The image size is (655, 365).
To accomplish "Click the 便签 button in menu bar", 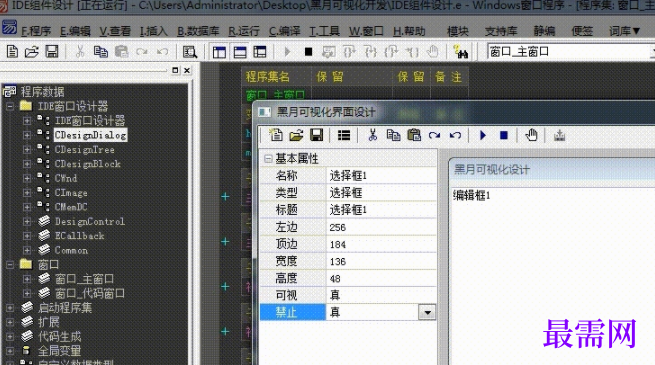I will pos(582,31).
